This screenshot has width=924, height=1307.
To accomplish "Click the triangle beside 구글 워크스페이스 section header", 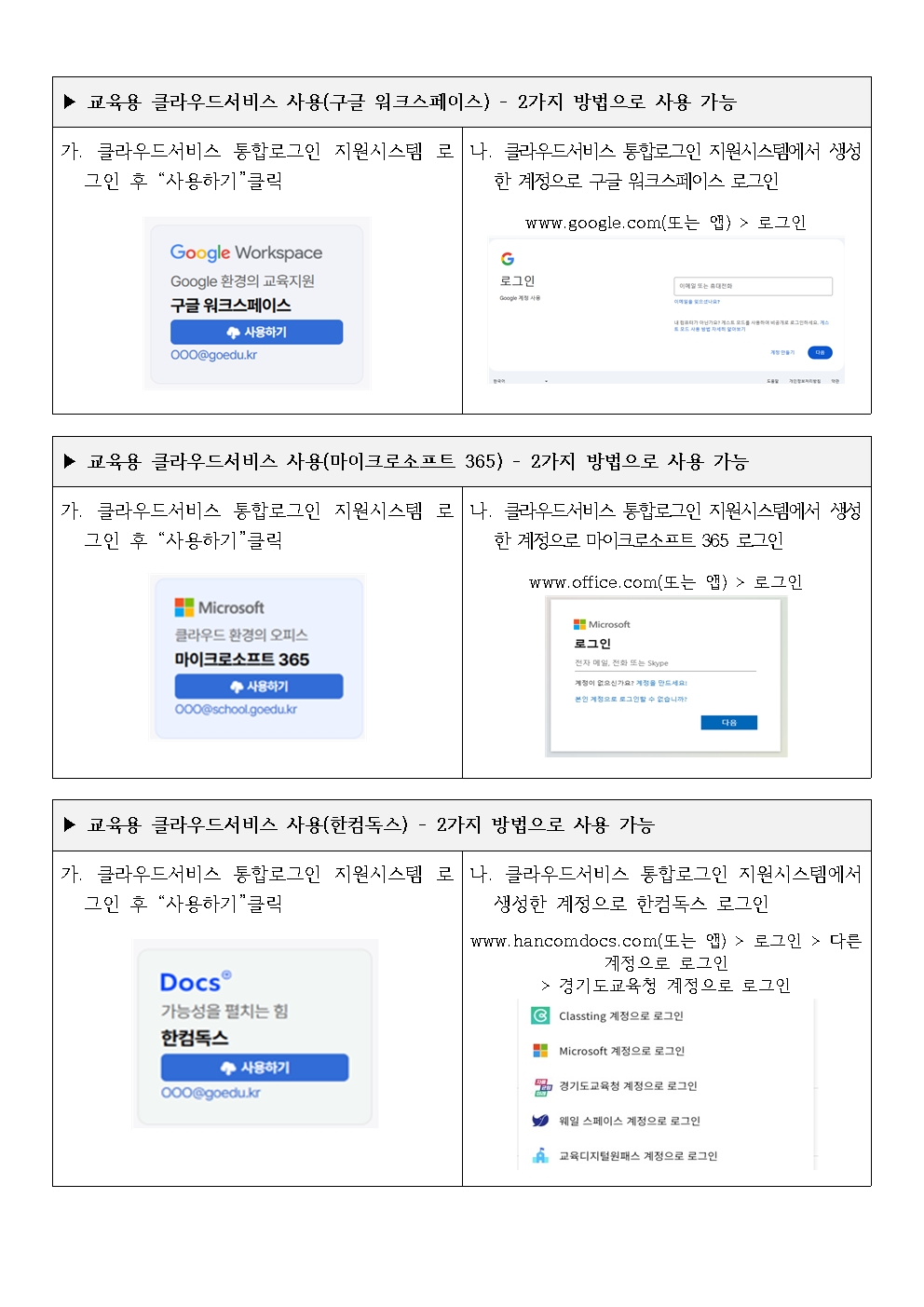I will click(x=70, y=102).
